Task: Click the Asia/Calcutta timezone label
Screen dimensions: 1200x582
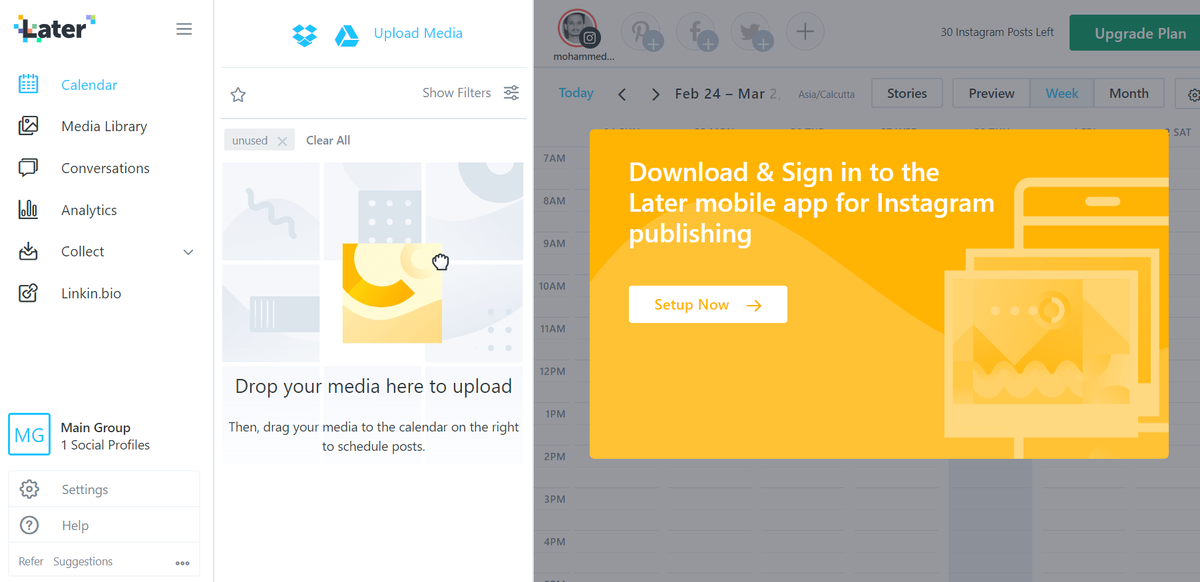Action: coord(827,94)
